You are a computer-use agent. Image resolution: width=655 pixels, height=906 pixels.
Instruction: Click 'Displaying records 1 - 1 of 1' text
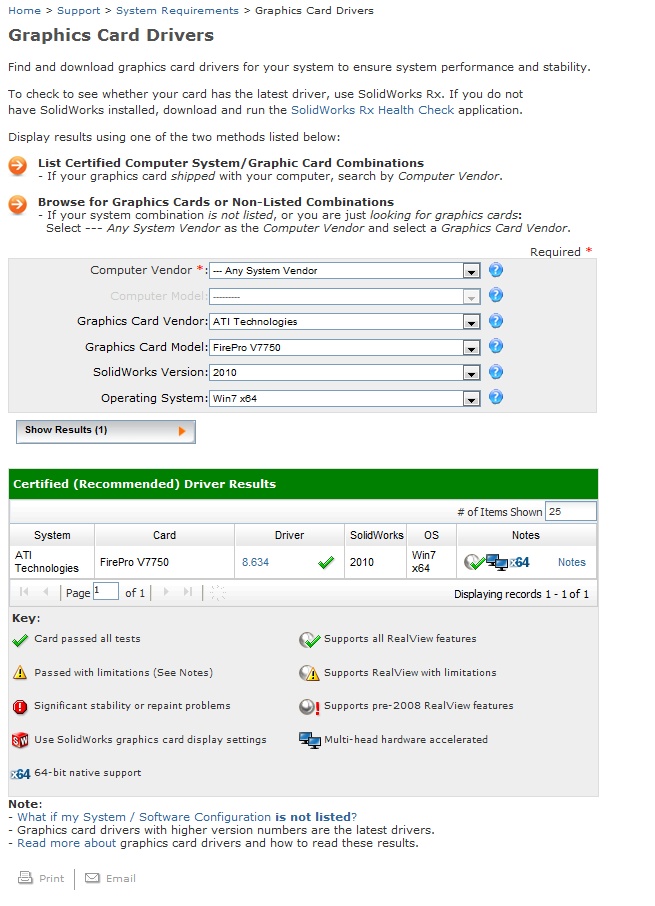521,594
